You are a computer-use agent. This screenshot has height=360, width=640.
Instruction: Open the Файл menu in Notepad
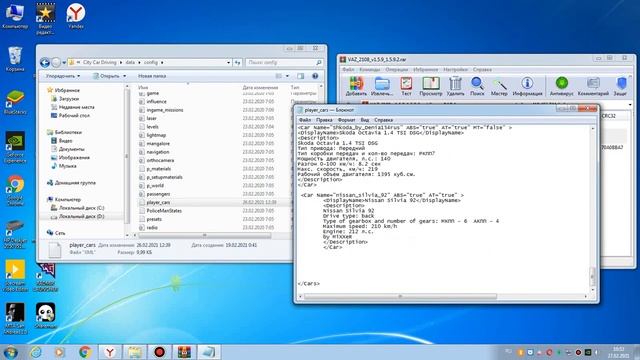[304, 120]
